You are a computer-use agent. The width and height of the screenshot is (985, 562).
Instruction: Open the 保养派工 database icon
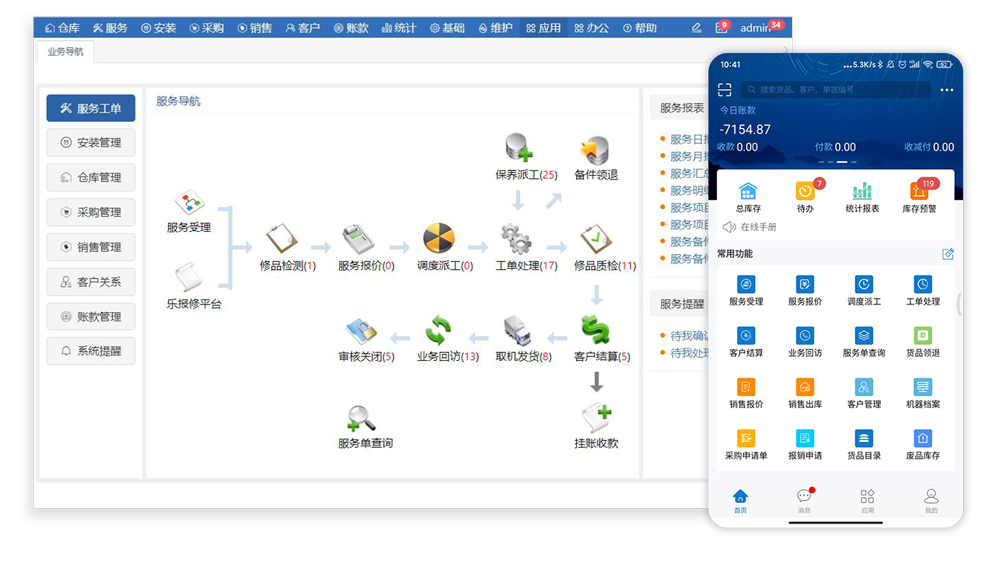click(x=518, y=149)
